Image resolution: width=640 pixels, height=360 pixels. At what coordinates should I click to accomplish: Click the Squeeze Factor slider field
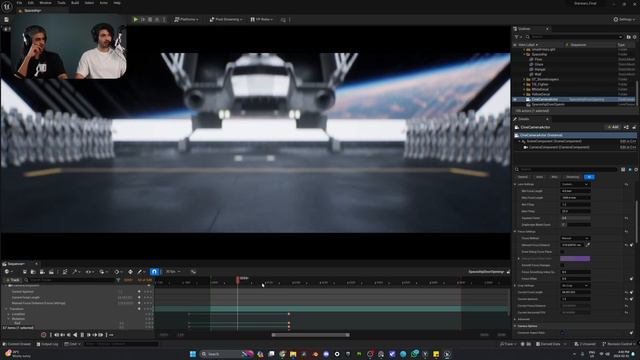tap(575, 218)
